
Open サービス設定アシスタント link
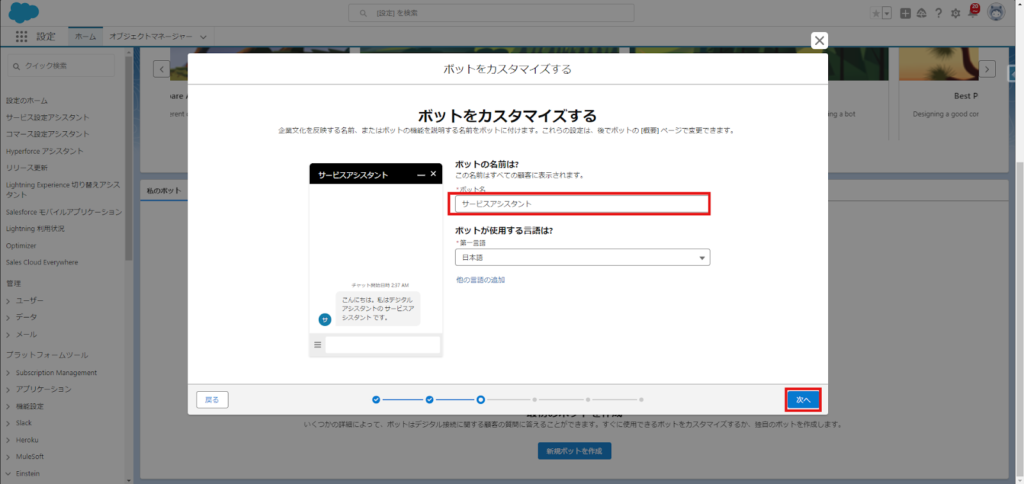click(x=48, y=118)
